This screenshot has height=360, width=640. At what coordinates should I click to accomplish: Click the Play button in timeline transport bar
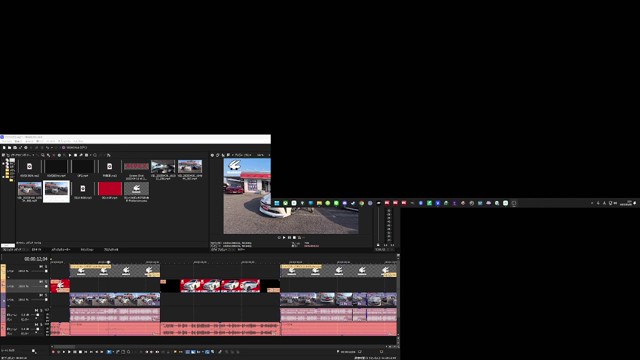pos(69,352)
